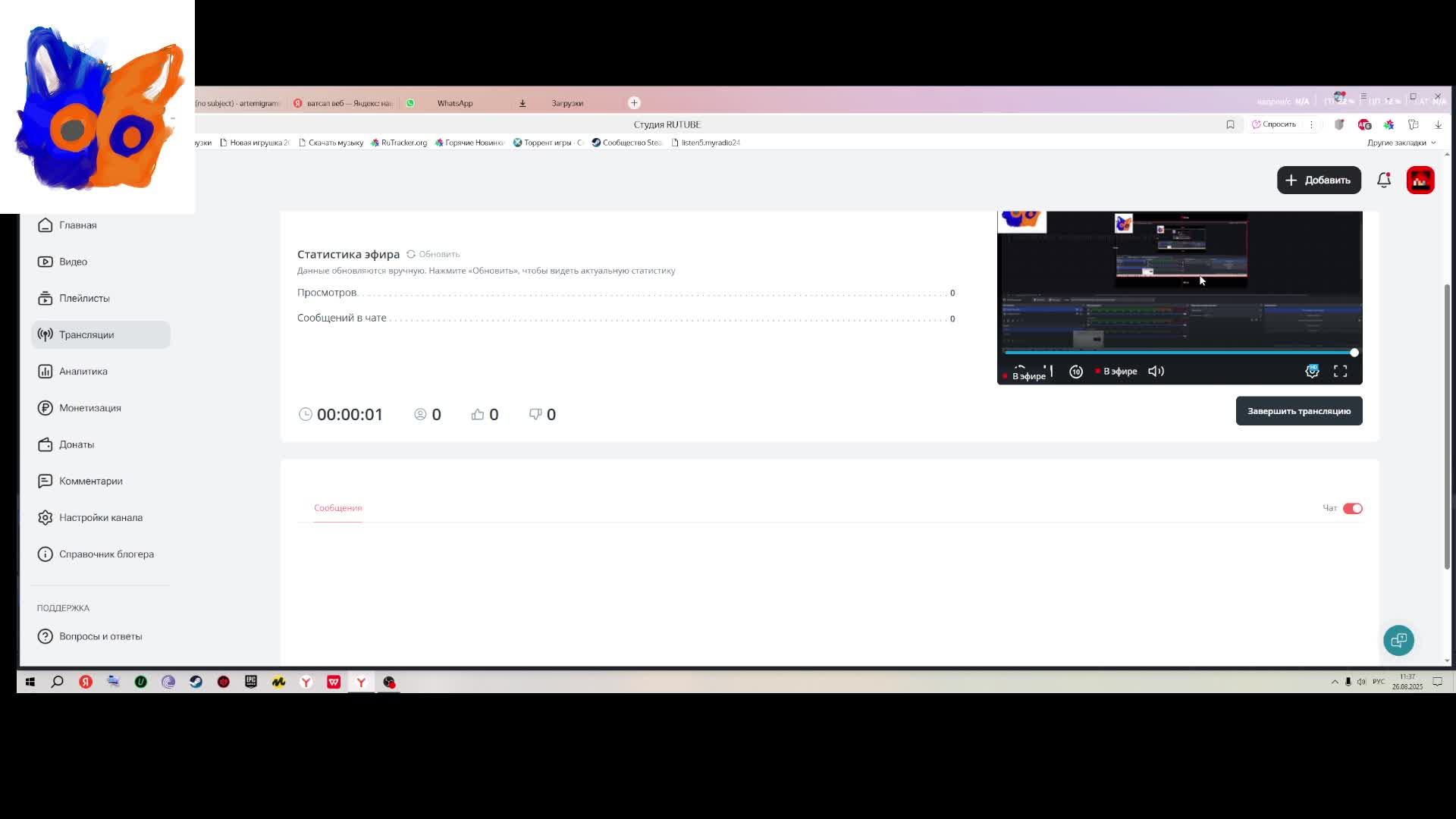Go to Monetization in the sidebar
This screenshot has width=1456, height=819.
[x=89, y=408]
